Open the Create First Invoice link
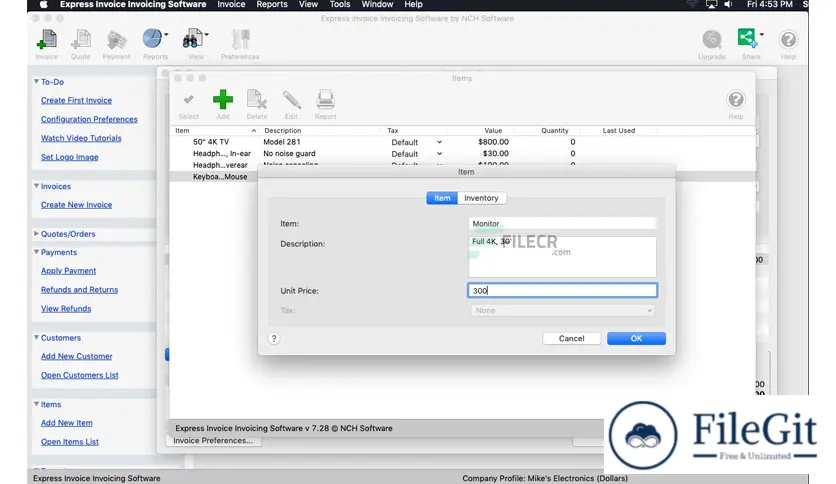 76,100
